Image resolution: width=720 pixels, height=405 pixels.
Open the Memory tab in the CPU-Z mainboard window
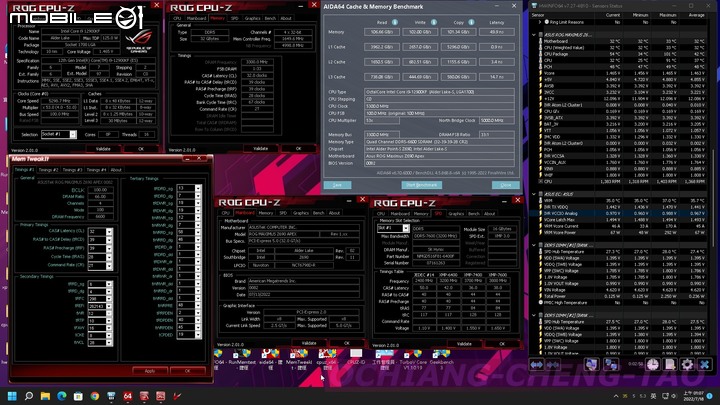click(x=265, y=213)
